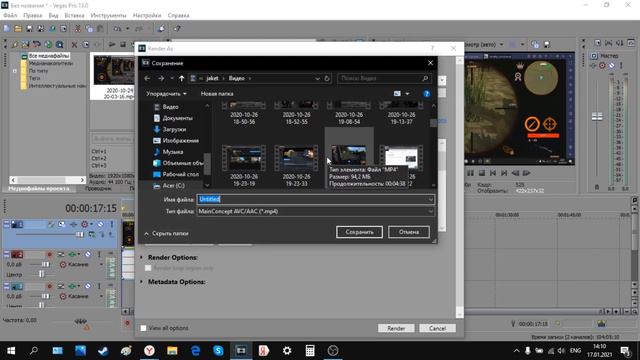Switch to the Медиафайлы проекта tab
640x360 pixels.
tap(39, 189)
